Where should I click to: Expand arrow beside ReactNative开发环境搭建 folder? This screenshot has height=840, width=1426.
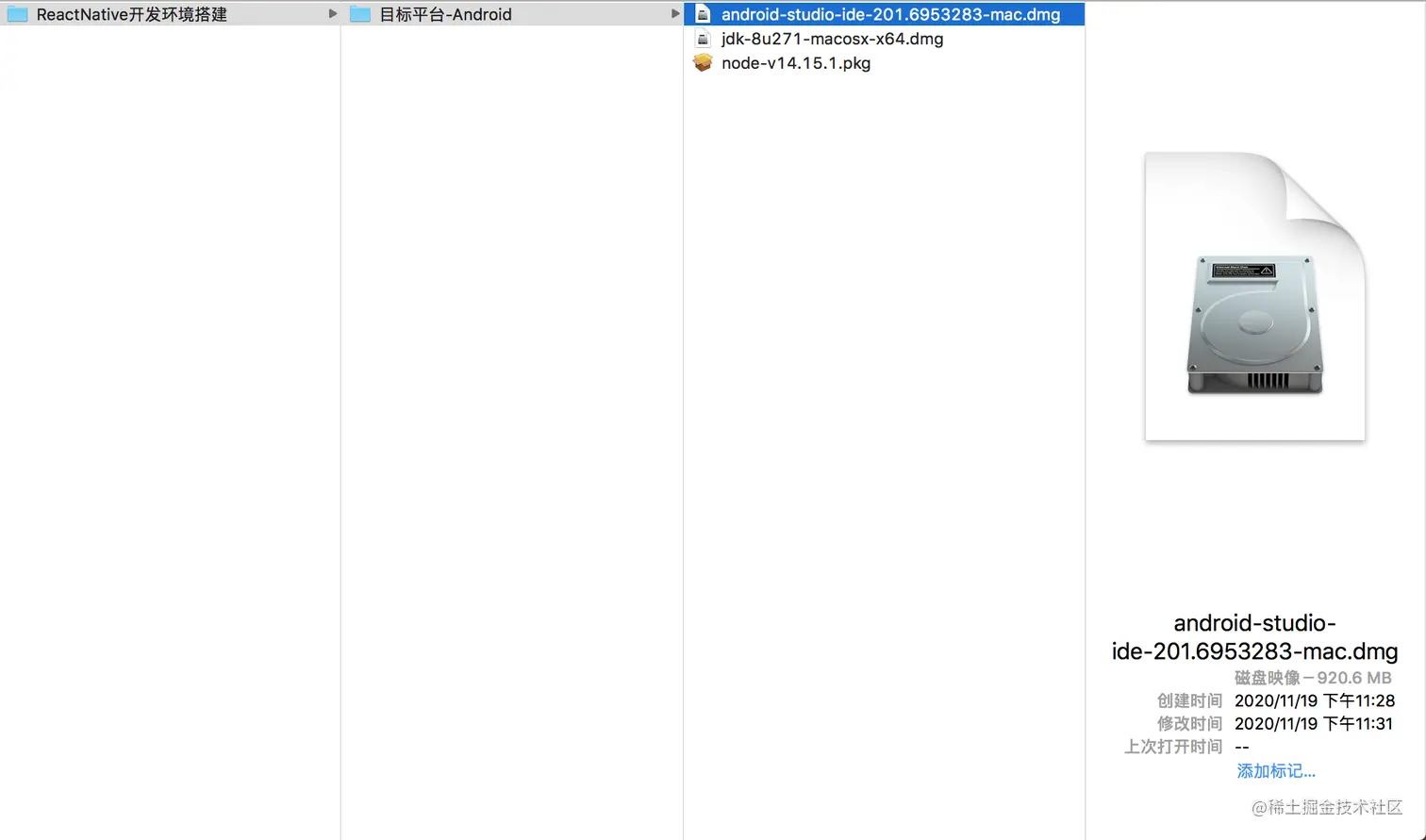coord(332,14)
